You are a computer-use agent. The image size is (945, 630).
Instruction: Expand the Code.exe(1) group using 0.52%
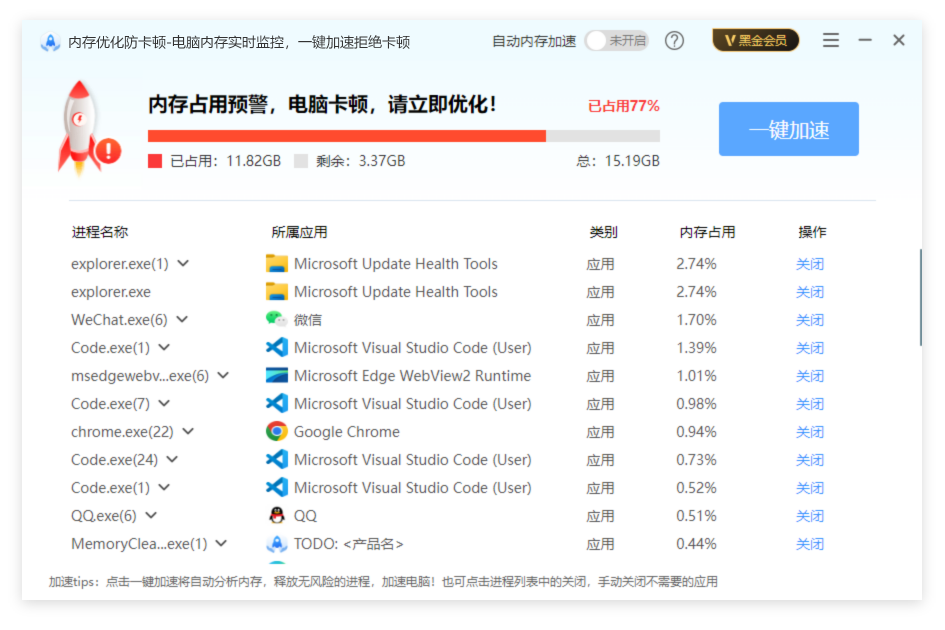point(164,487)
